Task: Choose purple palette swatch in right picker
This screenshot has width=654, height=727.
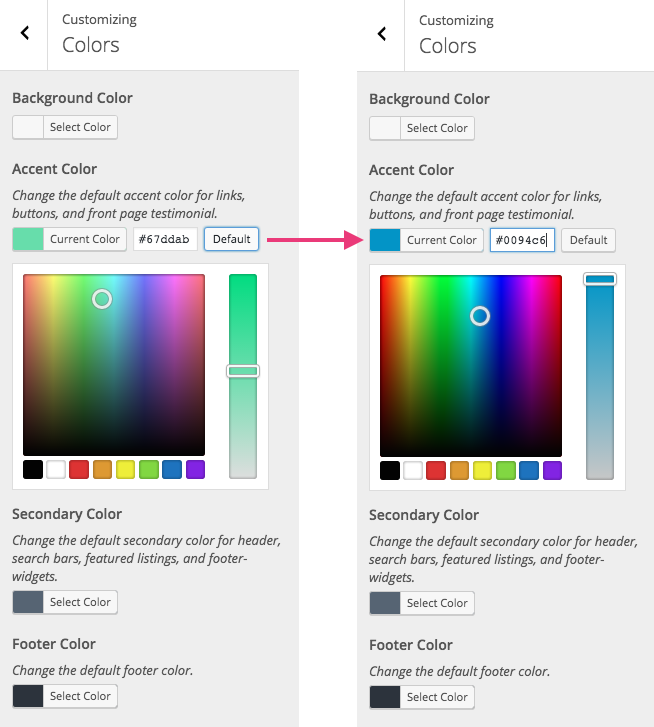Action: pos(552,470)
